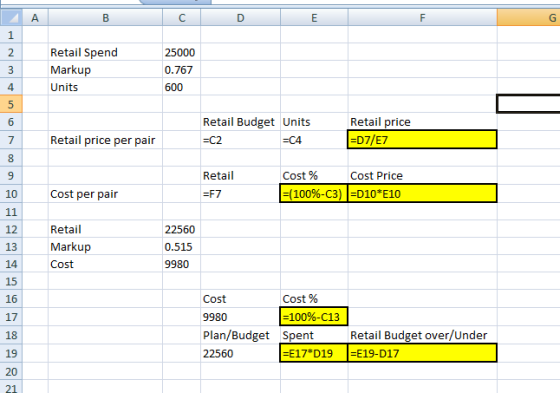Click the Cost label in row 14
Viewport: 560px width, 393px height.
point(105,264)
